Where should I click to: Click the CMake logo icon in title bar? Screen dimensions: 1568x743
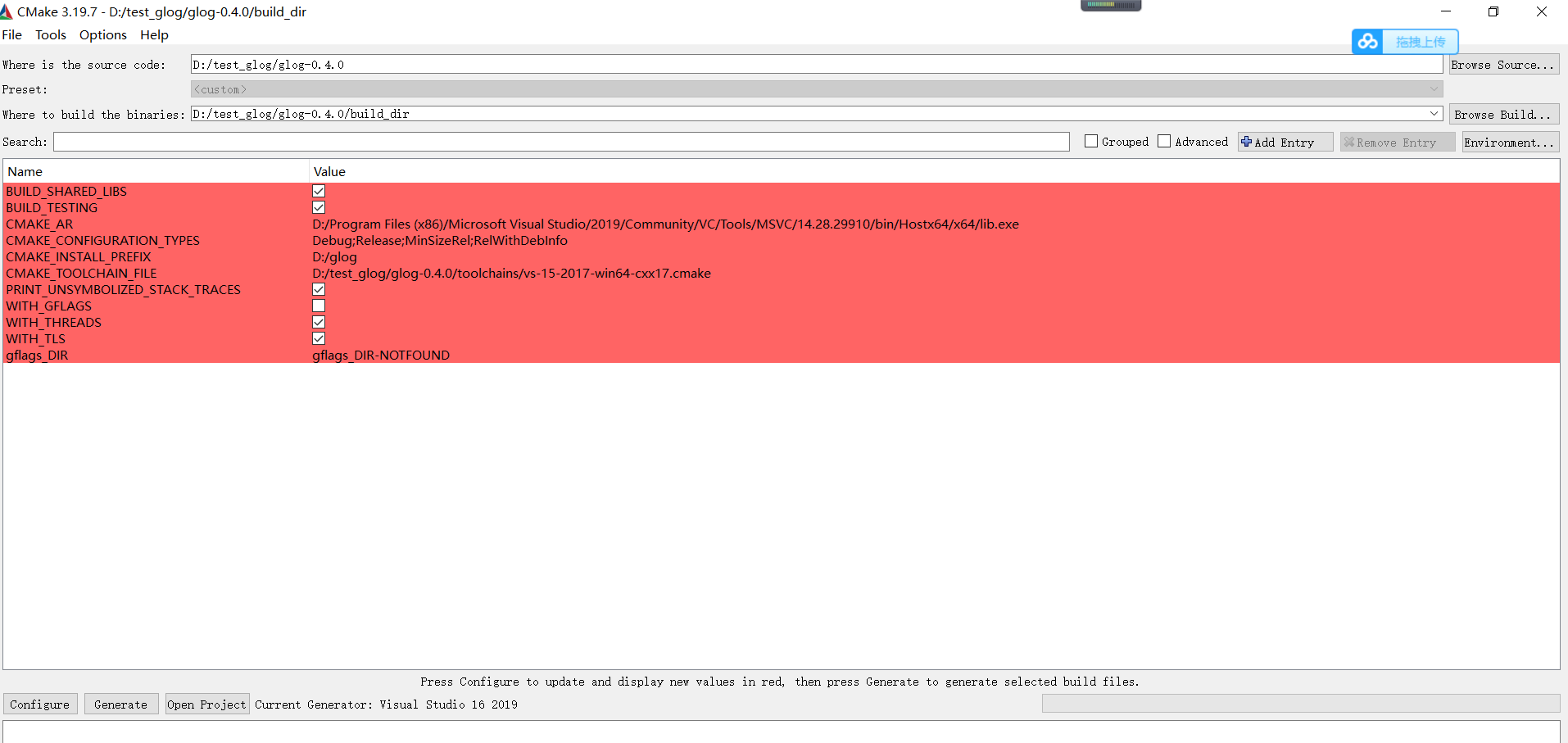7,11
